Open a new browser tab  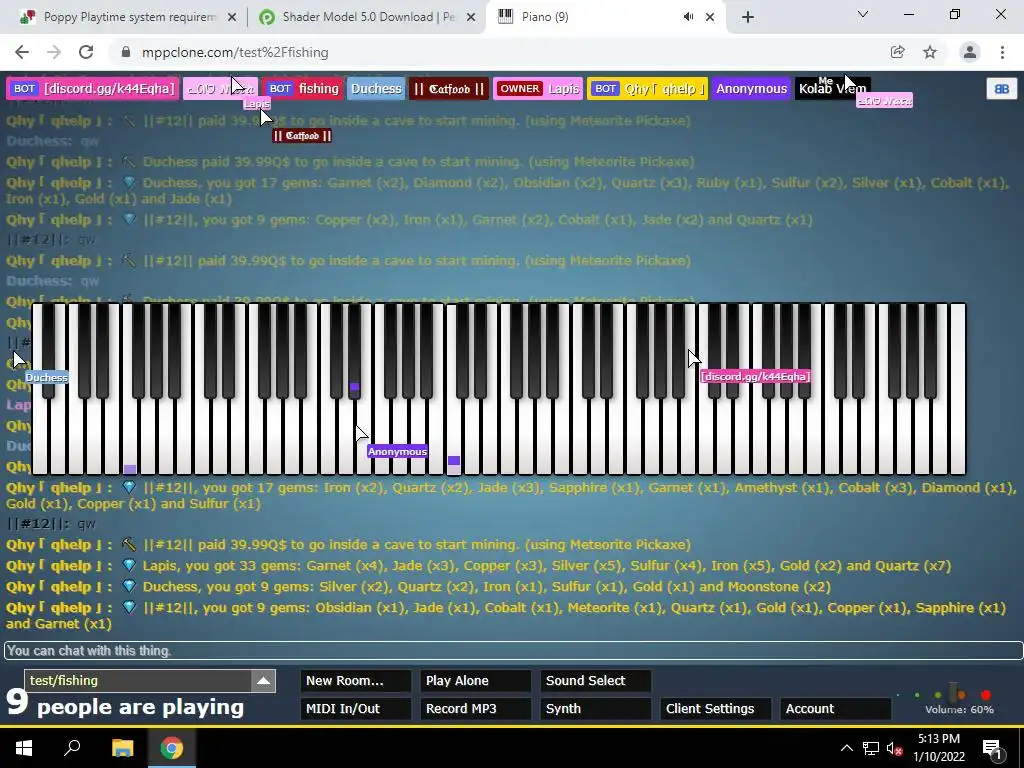coord(748,17)
